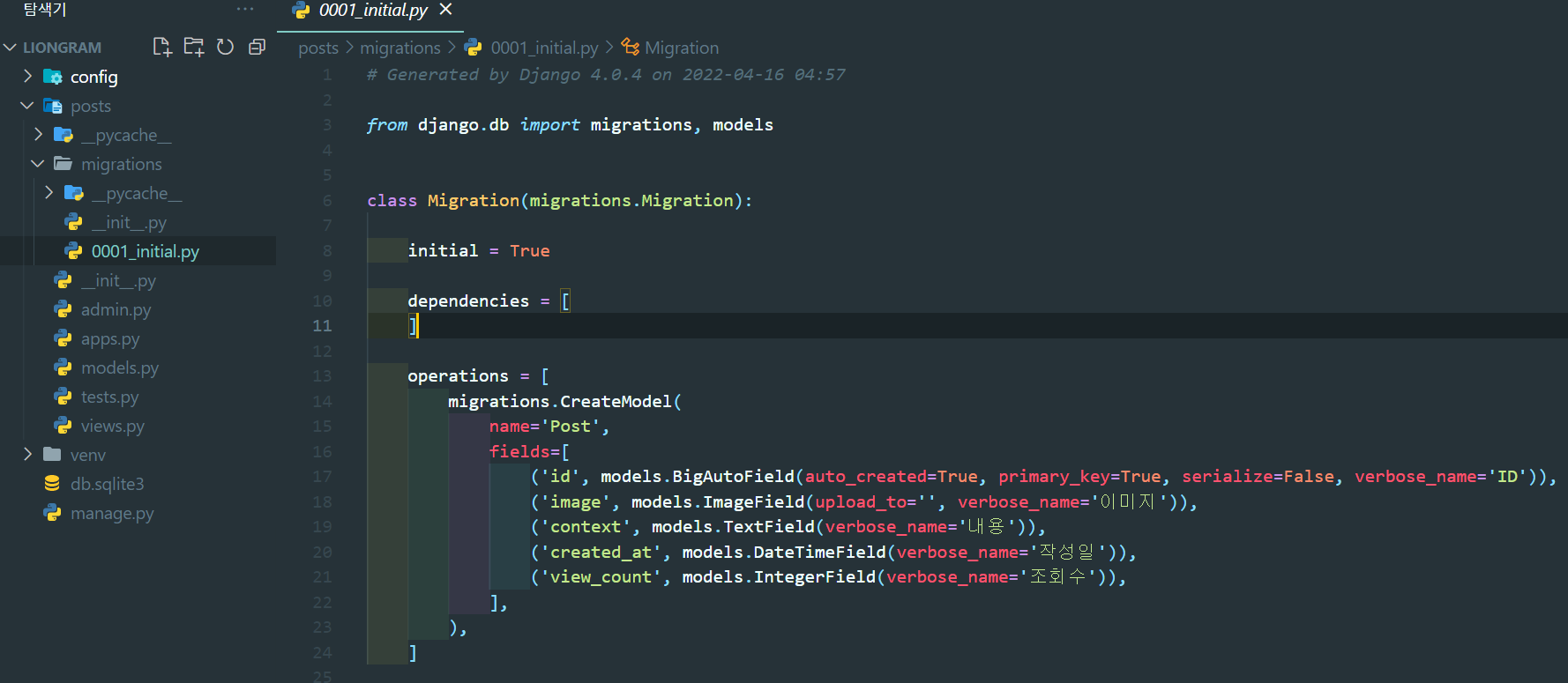This screenshot has height=683, width=1568.
Task: Click the config folder icon
Action: (53, 77)
